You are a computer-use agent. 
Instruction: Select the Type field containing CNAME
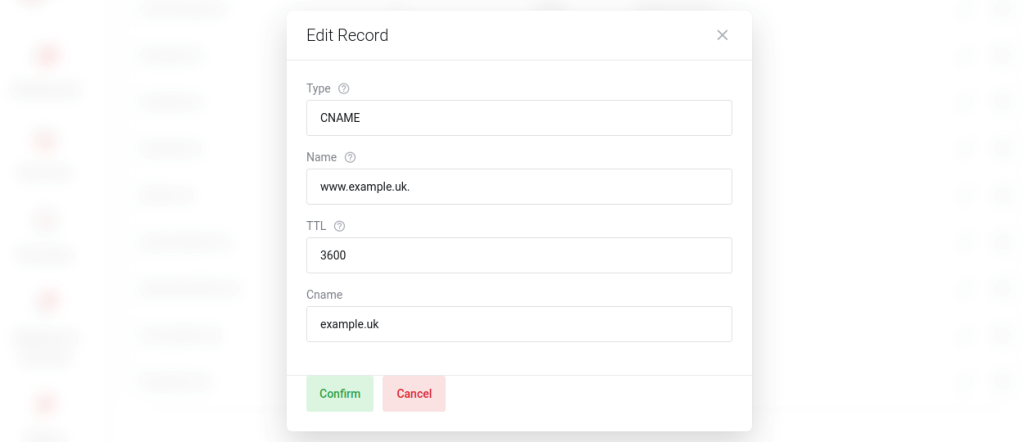point(519,118)
